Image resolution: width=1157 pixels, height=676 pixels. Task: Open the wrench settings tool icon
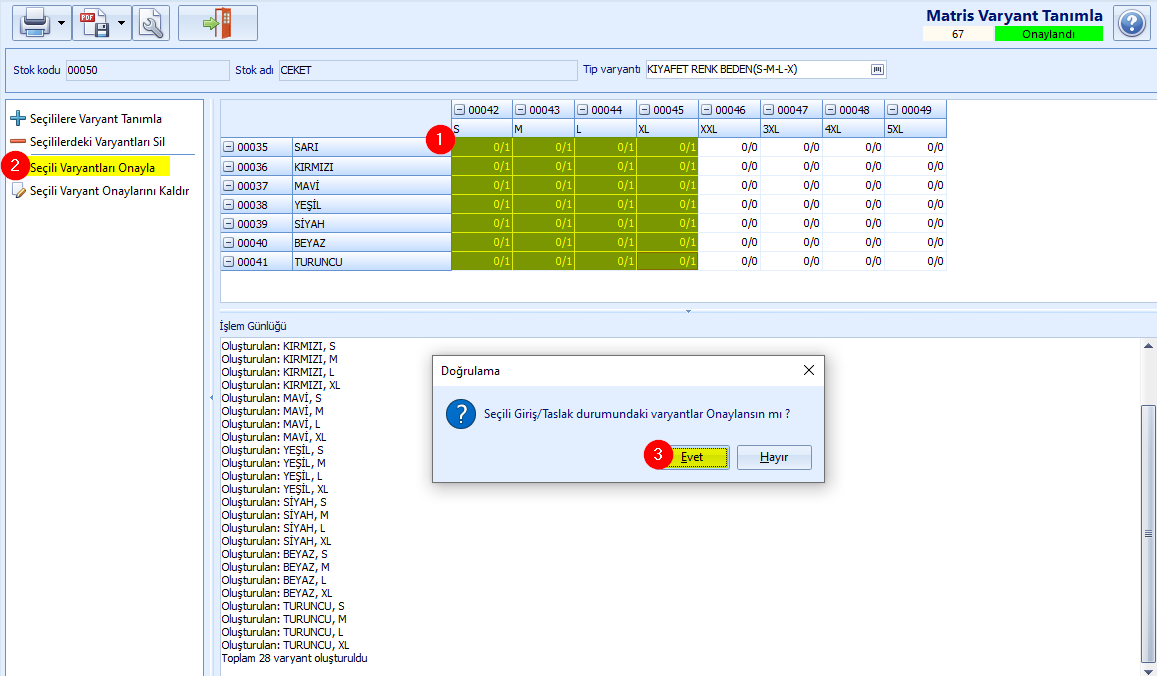(151, 23)
